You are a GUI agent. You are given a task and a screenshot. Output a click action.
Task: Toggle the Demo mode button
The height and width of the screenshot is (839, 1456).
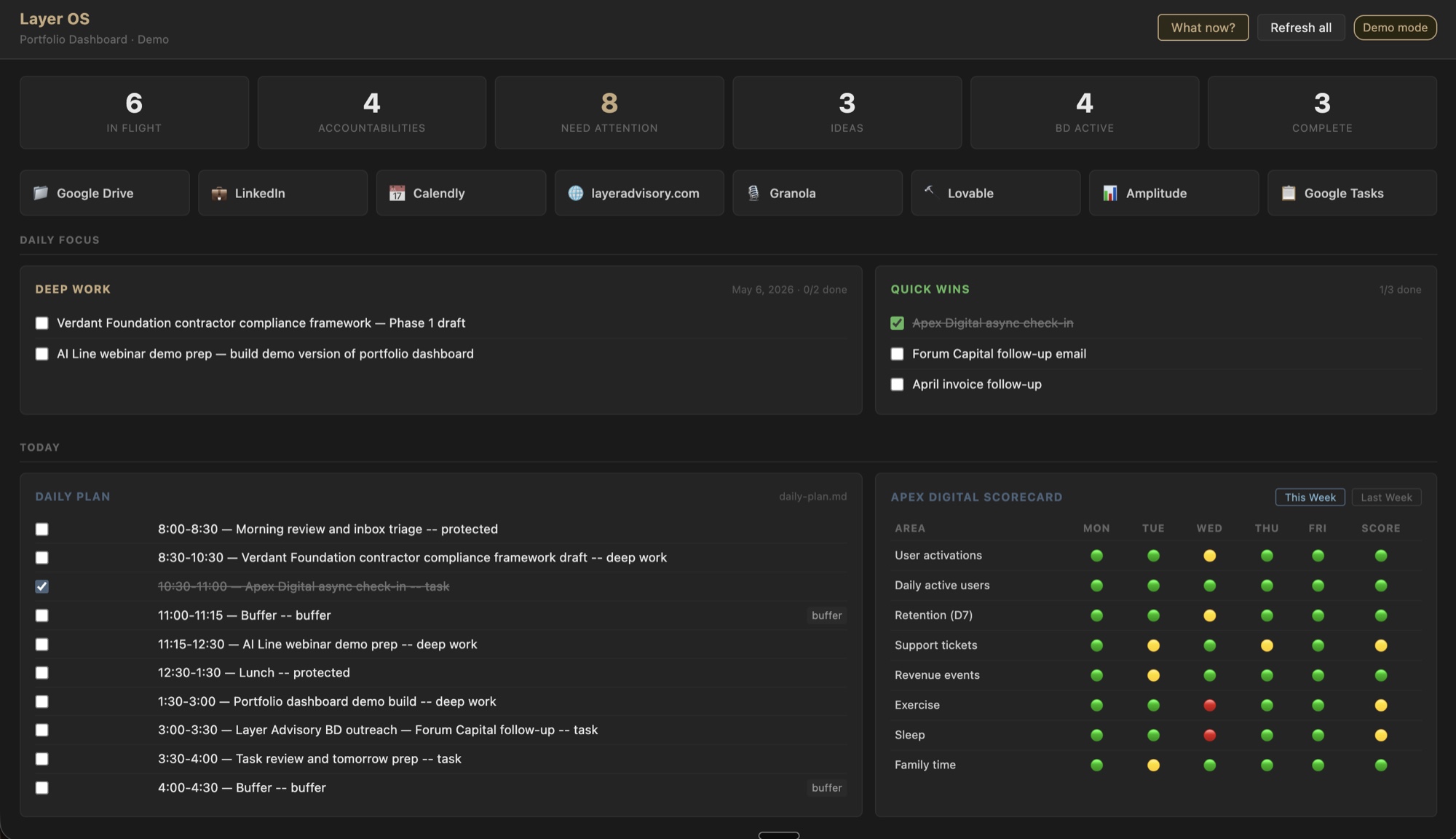click(1395, 28)
